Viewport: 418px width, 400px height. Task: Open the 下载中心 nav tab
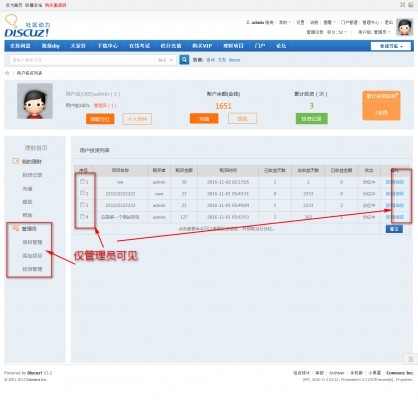click(108, 46)
